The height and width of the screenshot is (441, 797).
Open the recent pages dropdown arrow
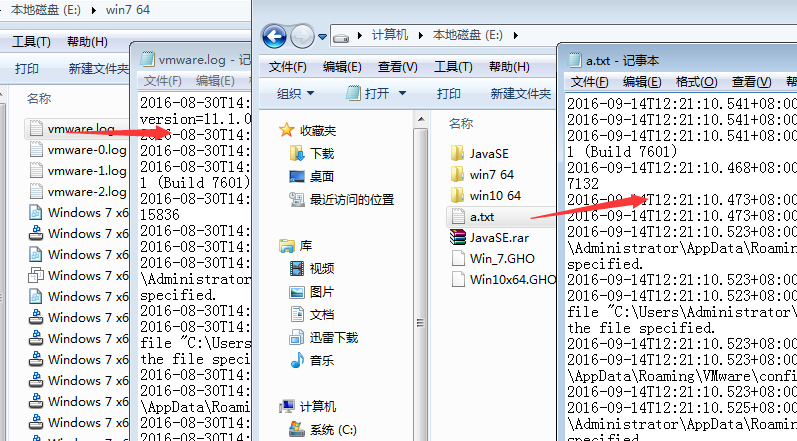click(x=322, y=37)
